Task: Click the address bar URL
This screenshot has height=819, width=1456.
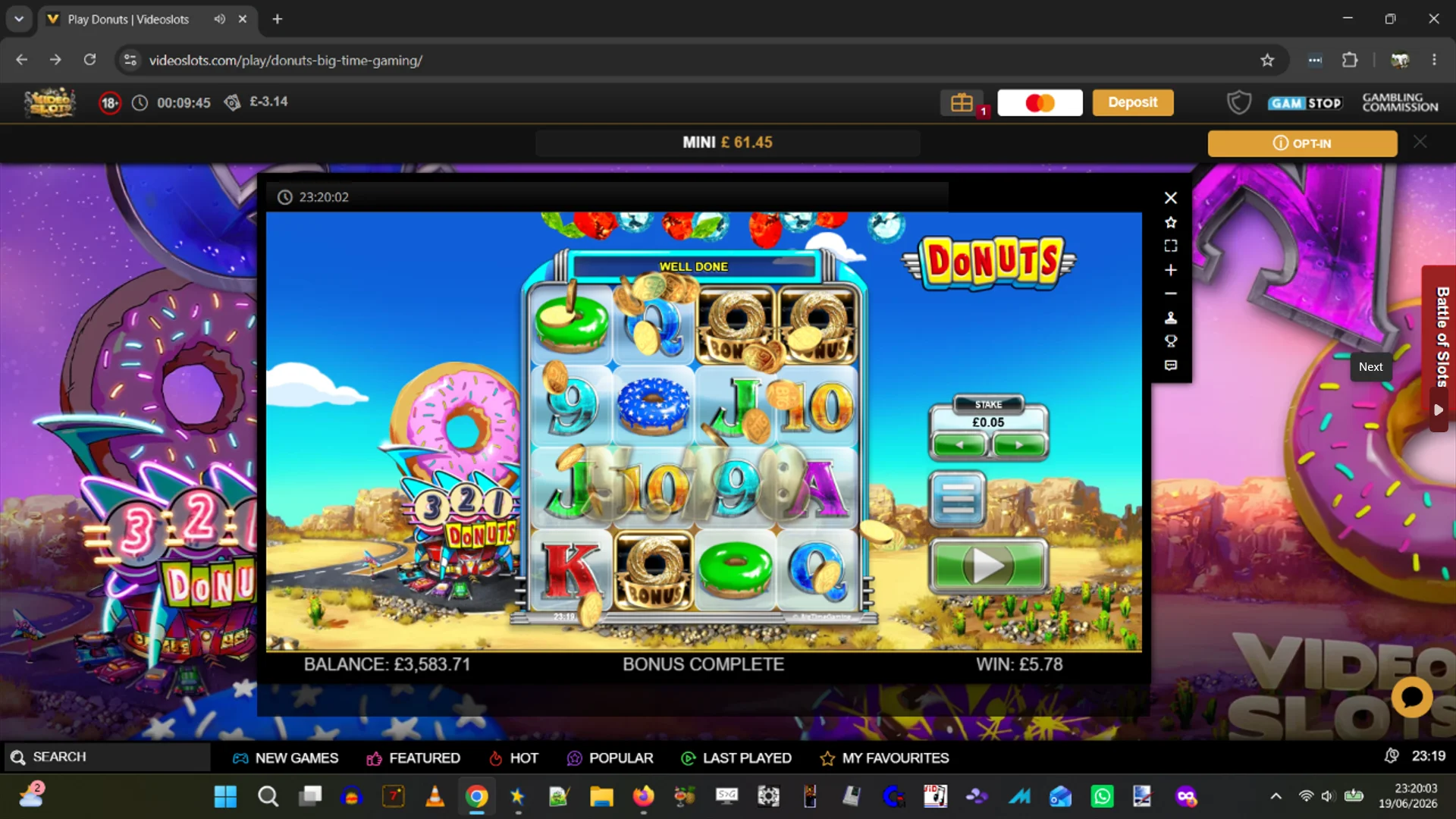Action: [286, 61]
